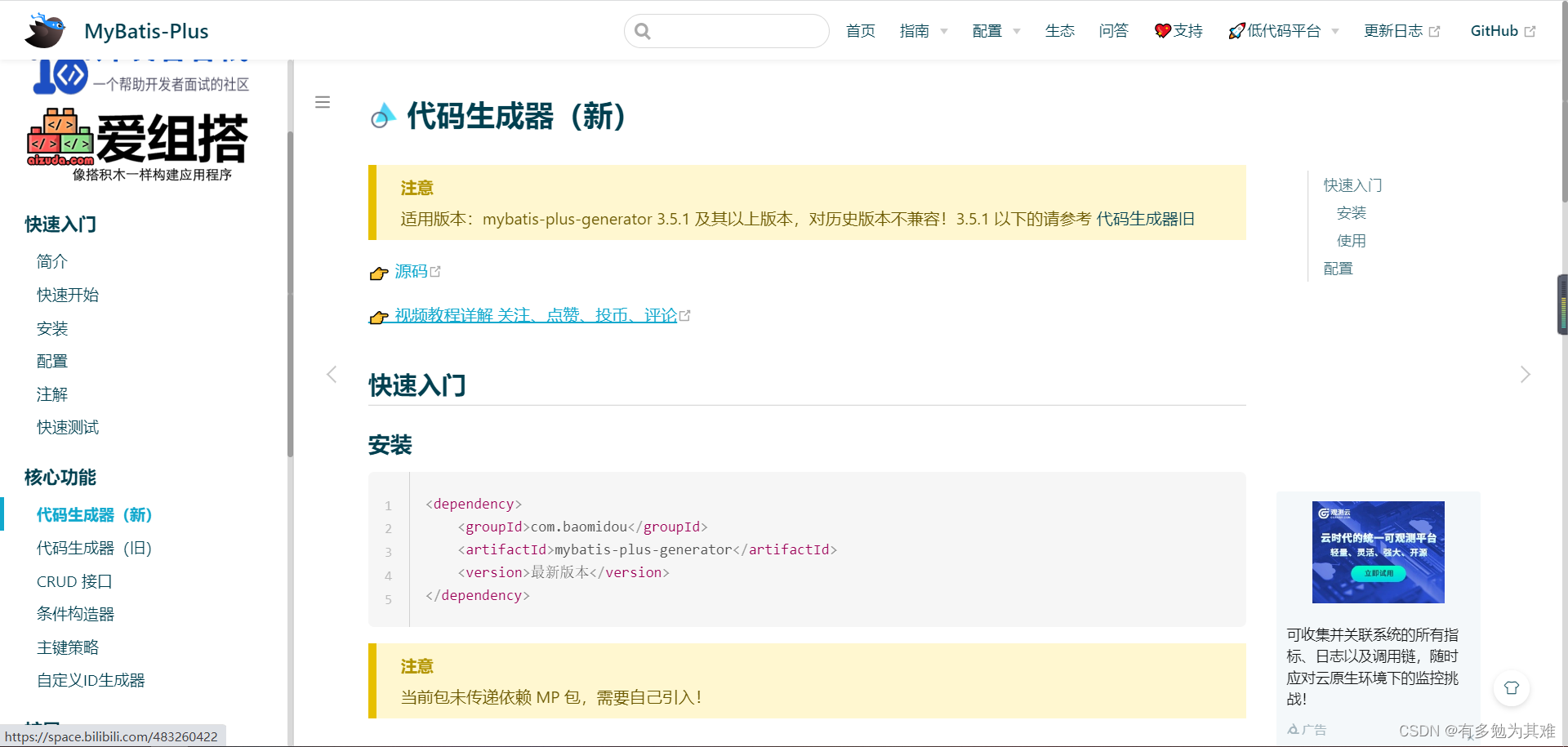Click the heart icon beside 支持
1568x747 pixels.
tap(1162, 31)
